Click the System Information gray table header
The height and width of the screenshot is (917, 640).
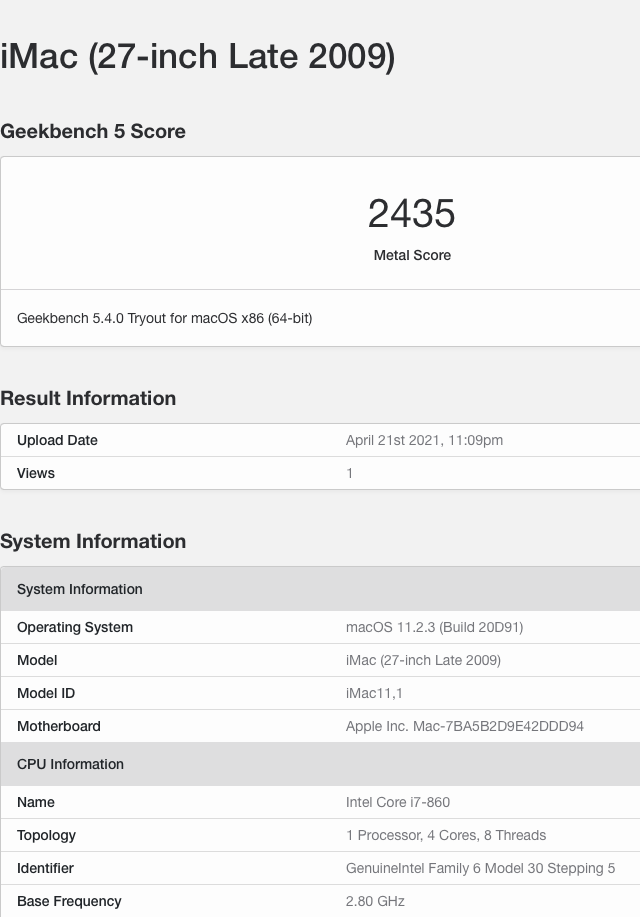(x=320, y=589)
